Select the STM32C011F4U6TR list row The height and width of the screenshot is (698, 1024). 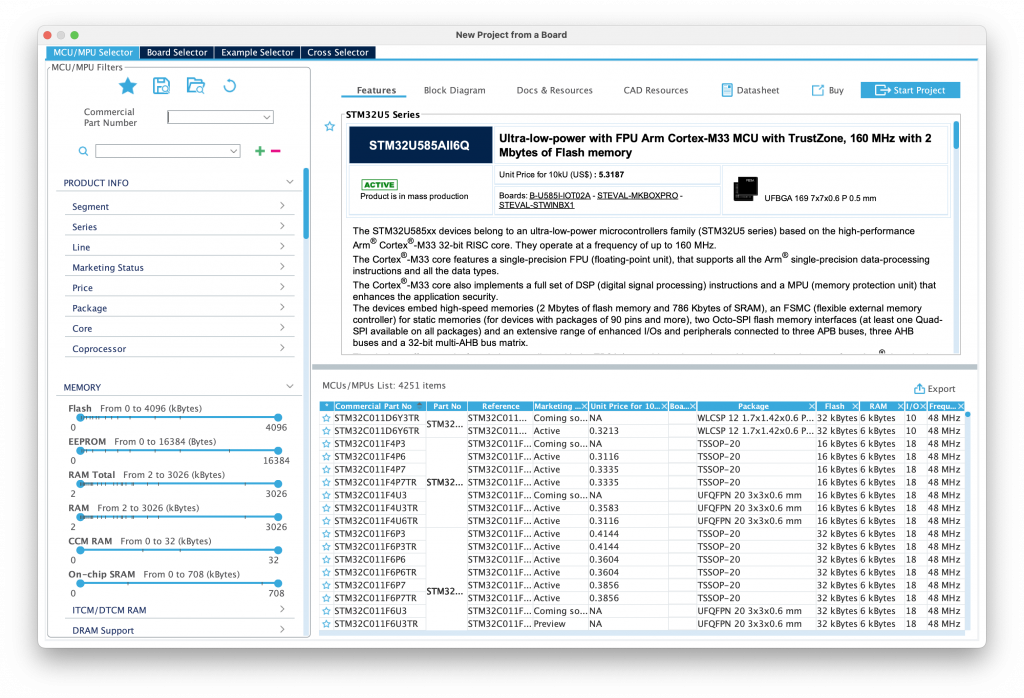643,521
